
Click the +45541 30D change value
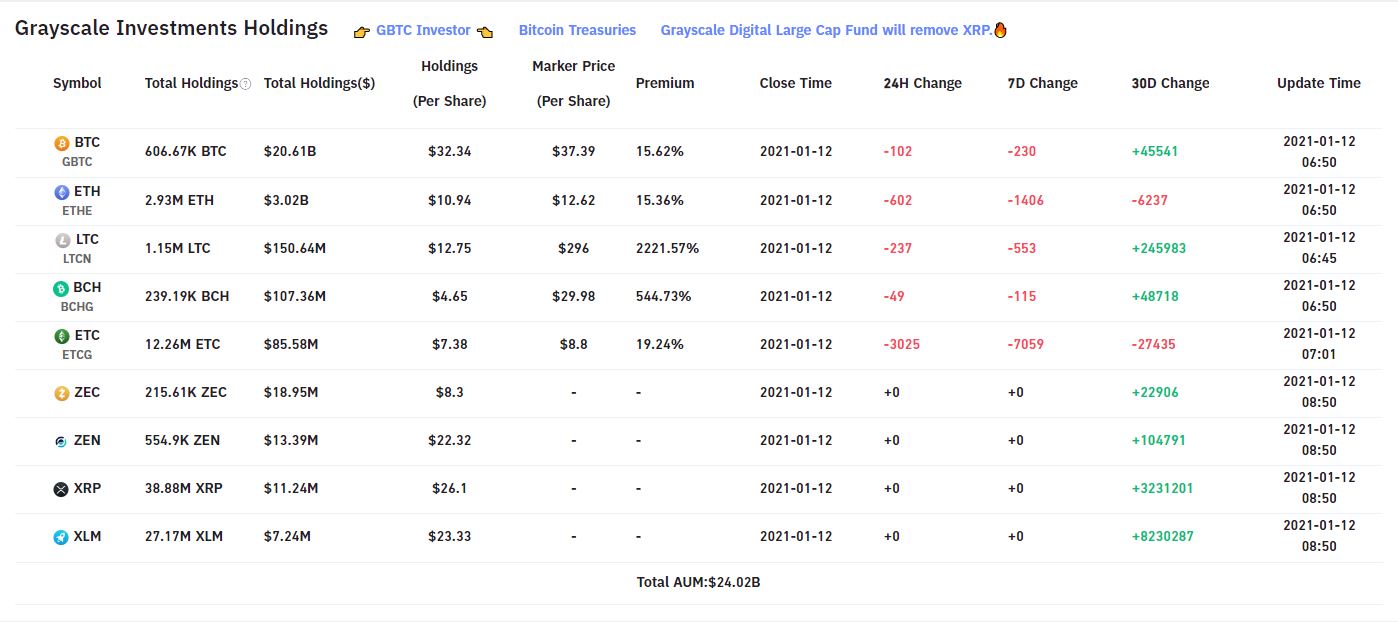pyautogui.click(x=1155, y=152)
